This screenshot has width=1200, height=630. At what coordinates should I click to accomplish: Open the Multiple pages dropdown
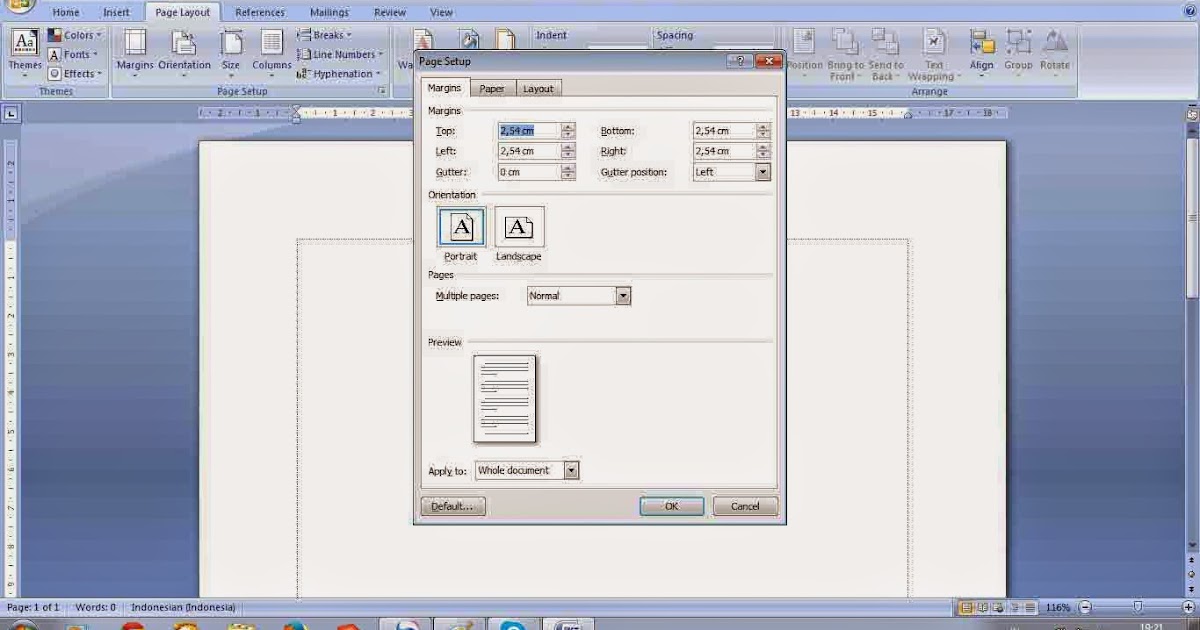(623, 296)
